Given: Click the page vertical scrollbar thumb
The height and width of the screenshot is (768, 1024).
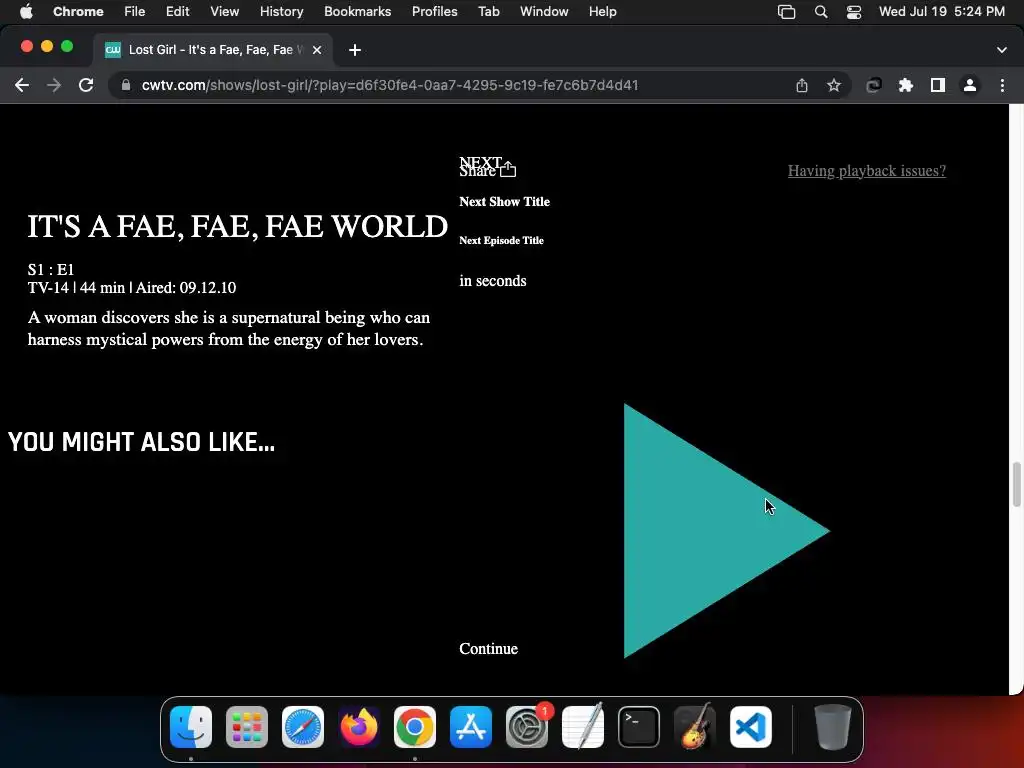Looking at the screenshot, I should [x=1016, y=484].
